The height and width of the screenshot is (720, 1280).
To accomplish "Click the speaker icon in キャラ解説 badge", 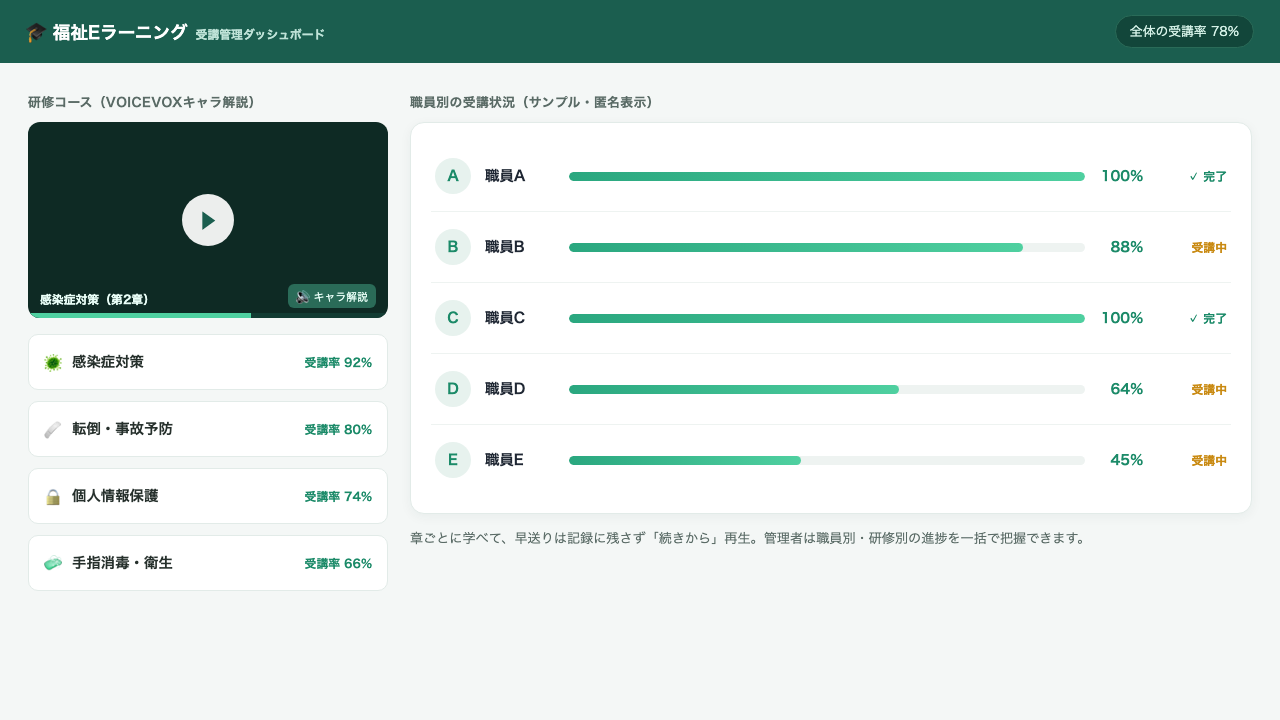I will [303, 297].
